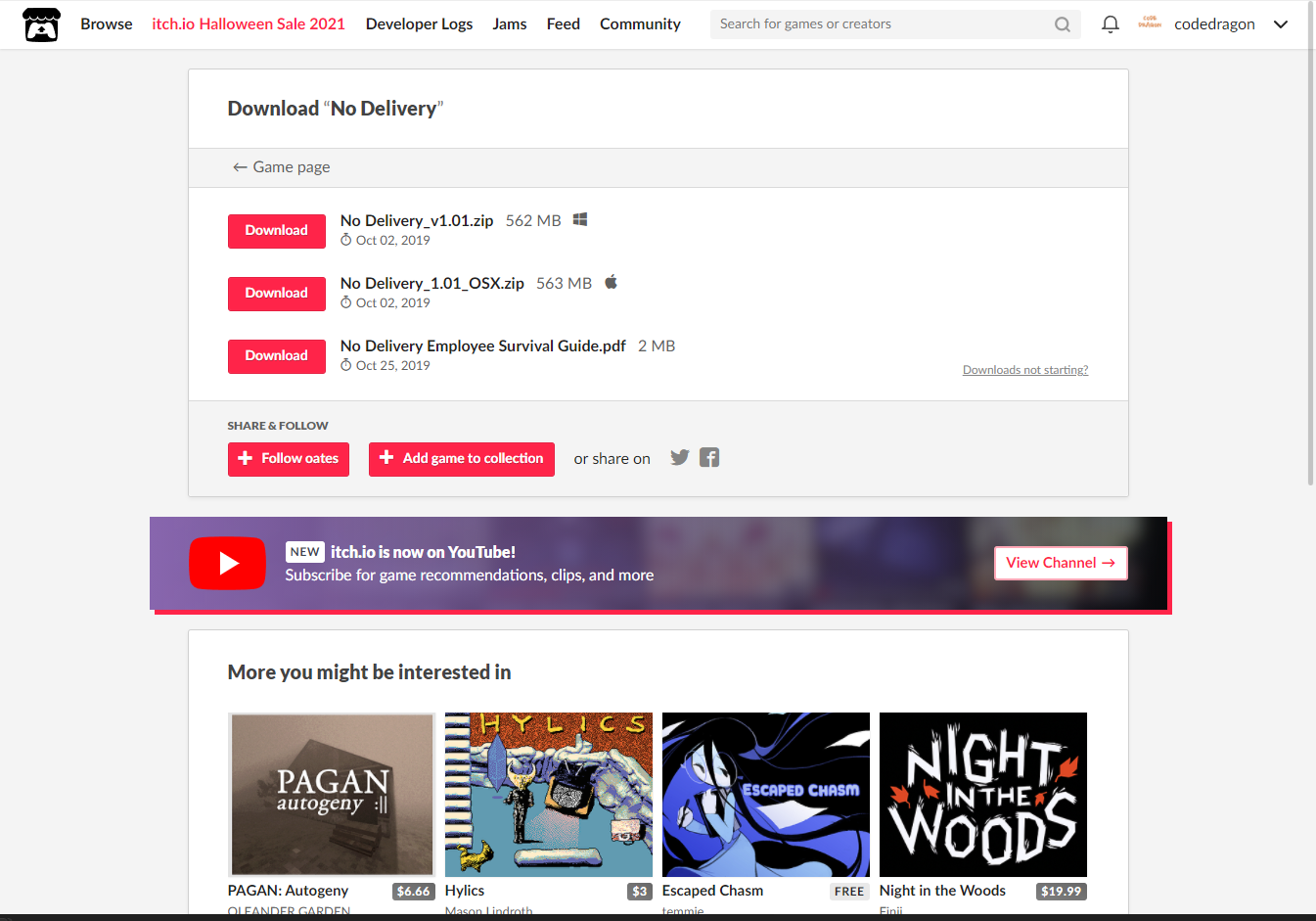
Task: Click the page vertical scrollbar
Action: (x=1311, y=243)
